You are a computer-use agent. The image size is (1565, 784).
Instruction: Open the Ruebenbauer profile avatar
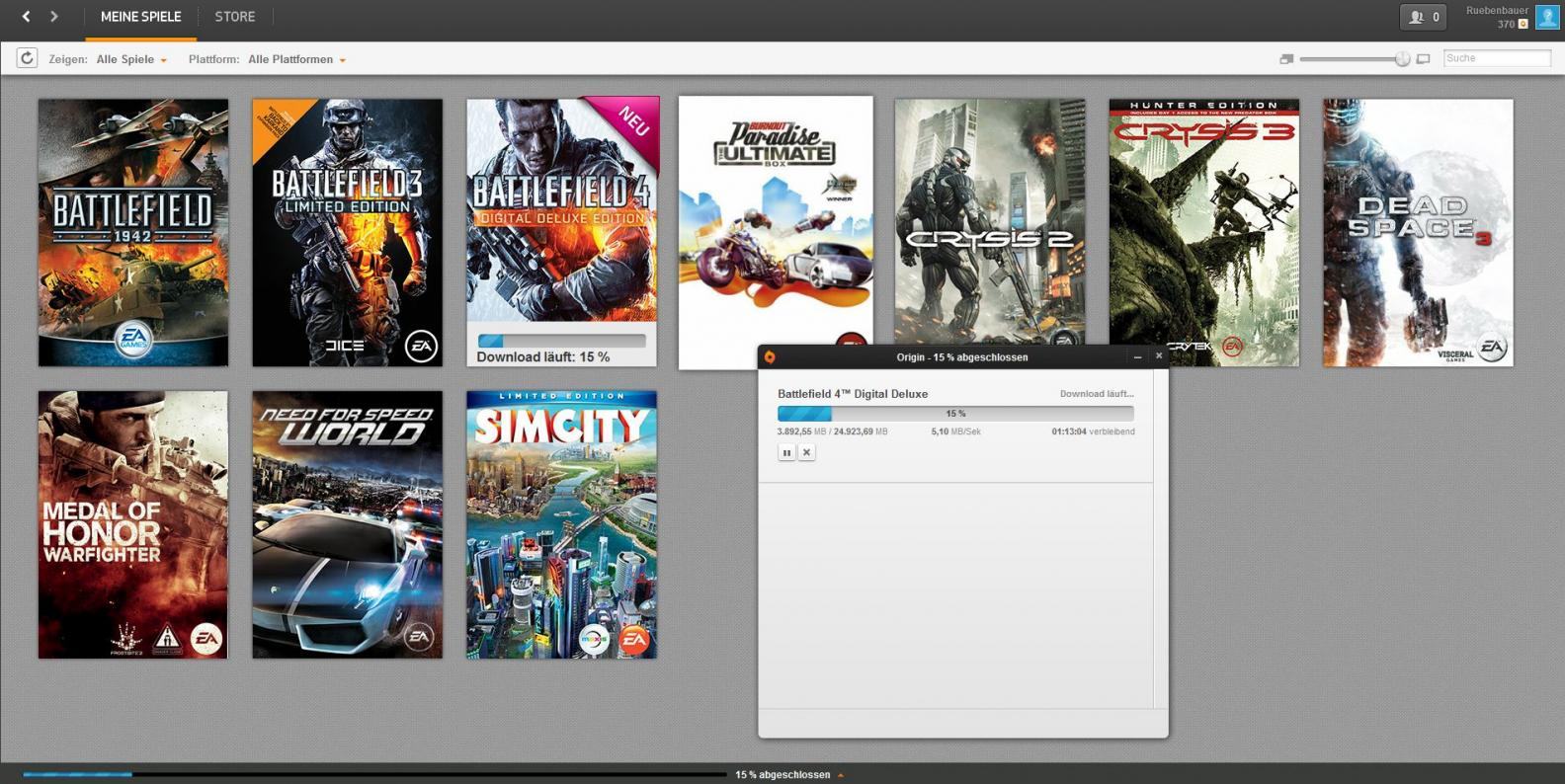[x=1547, y=17]
